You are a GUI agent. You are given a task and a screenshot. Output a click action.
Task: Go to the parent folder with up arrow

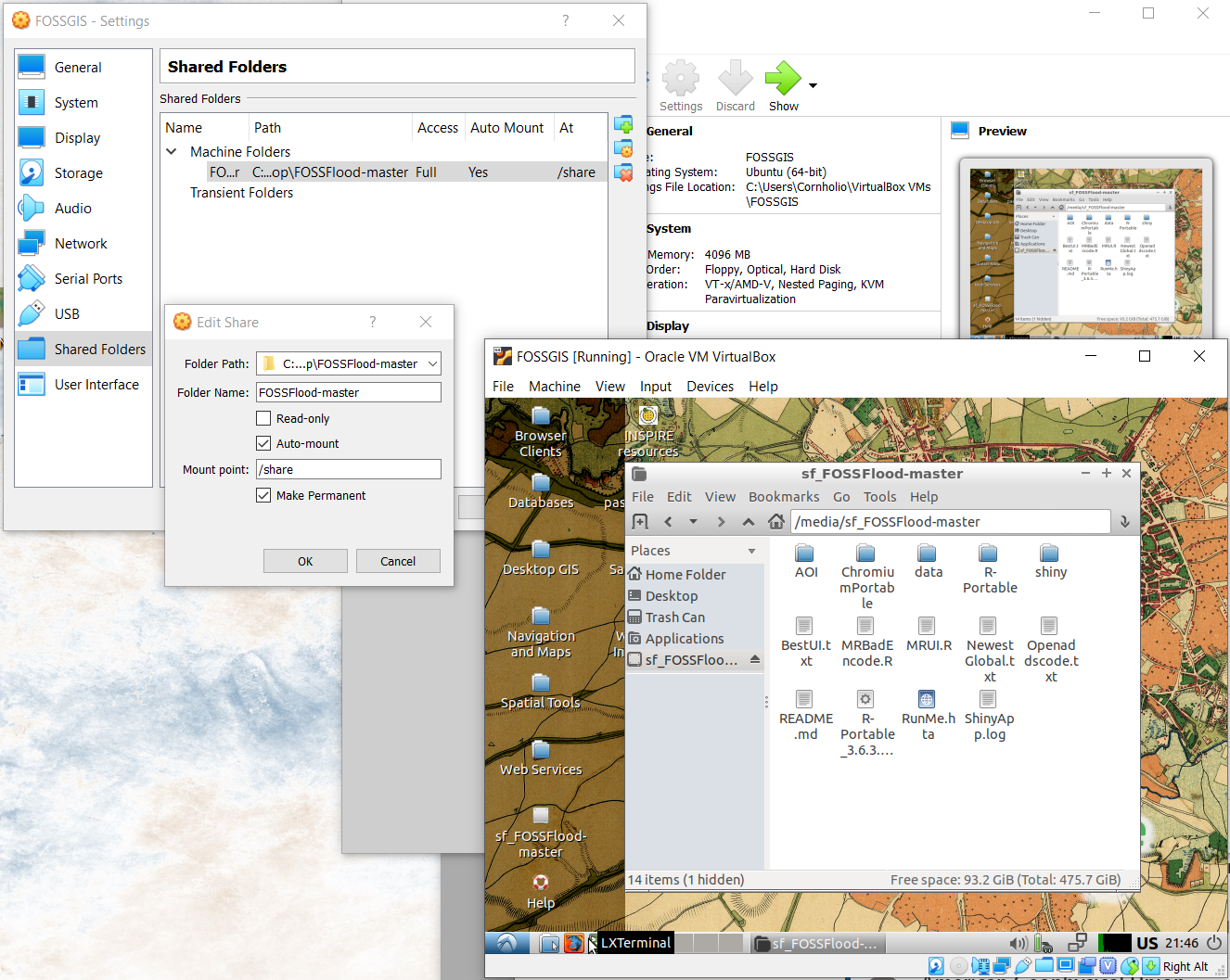(x=749, y=522)
